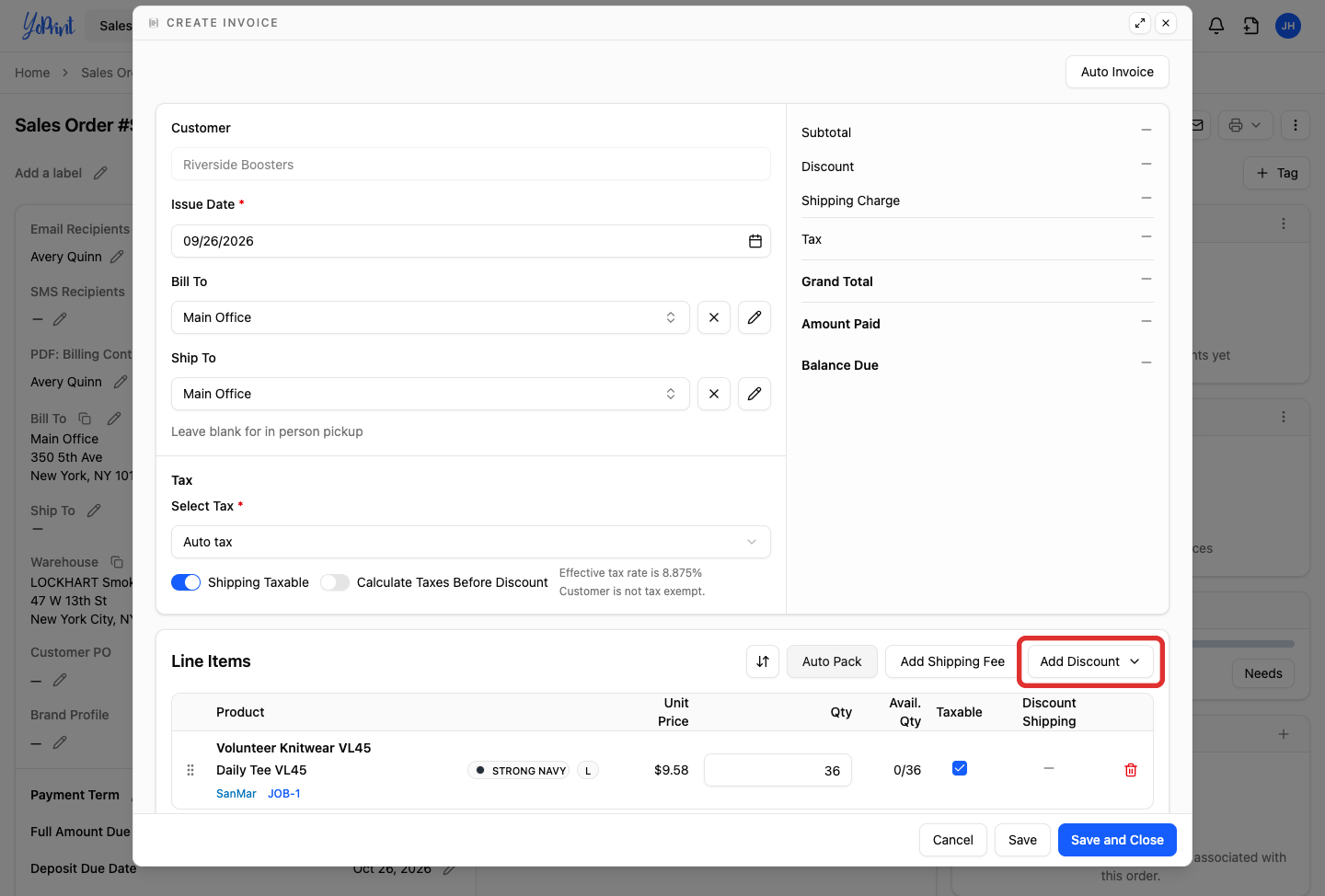Edit the Customer PO value
1325x896 pixels.
pyautogui.click(x=60, y=680)
